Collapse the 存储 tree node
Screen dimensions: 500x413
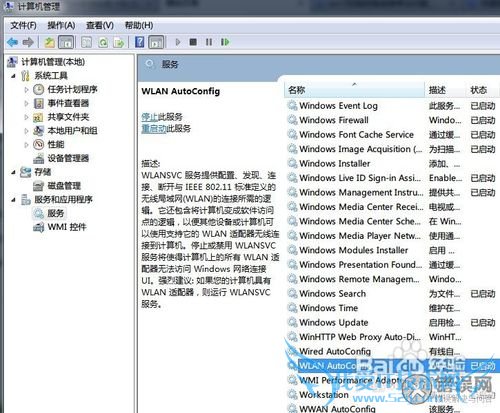coord(13,172)
